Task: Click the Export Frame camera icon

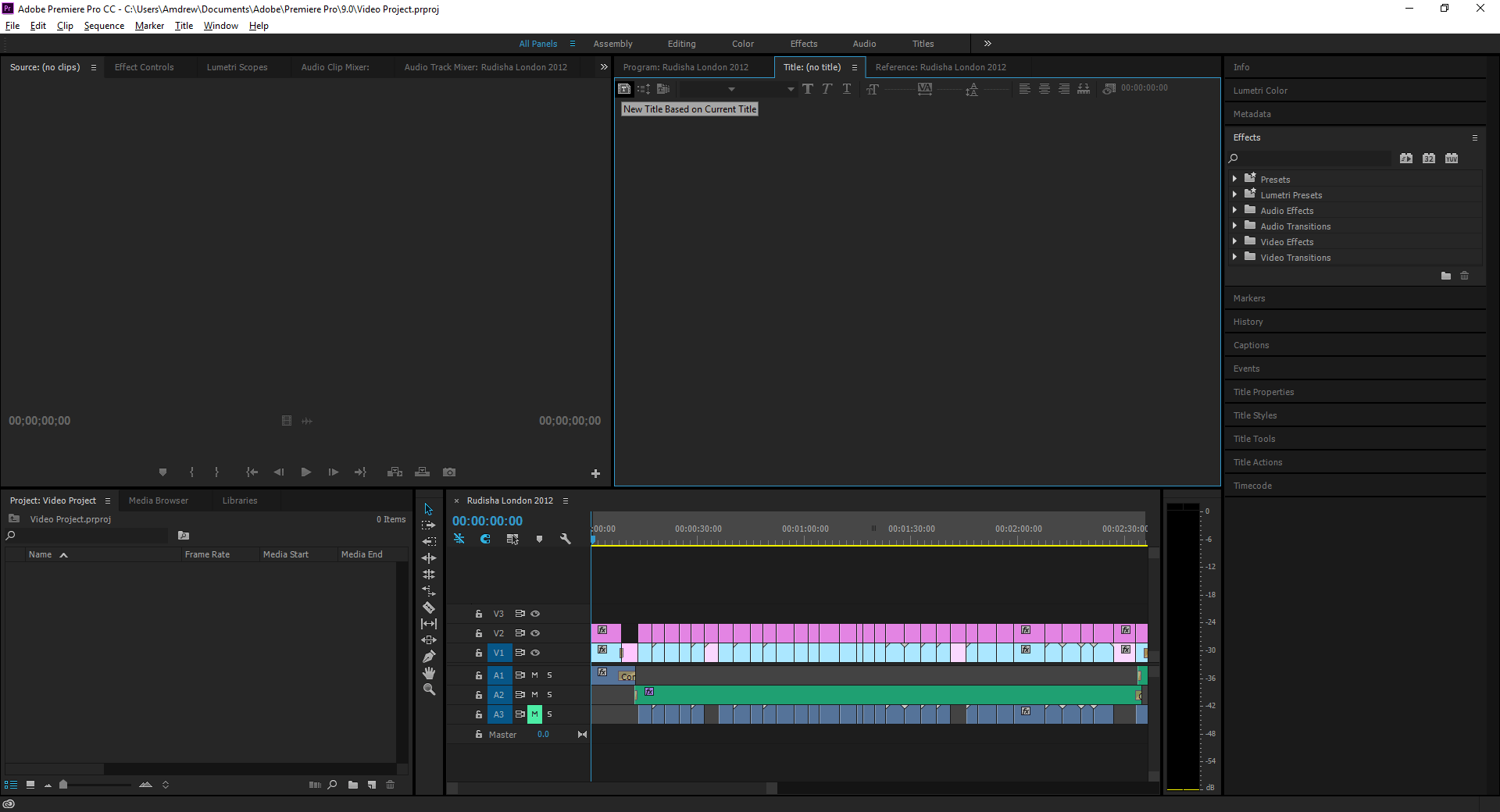Action: pos(449,472)
